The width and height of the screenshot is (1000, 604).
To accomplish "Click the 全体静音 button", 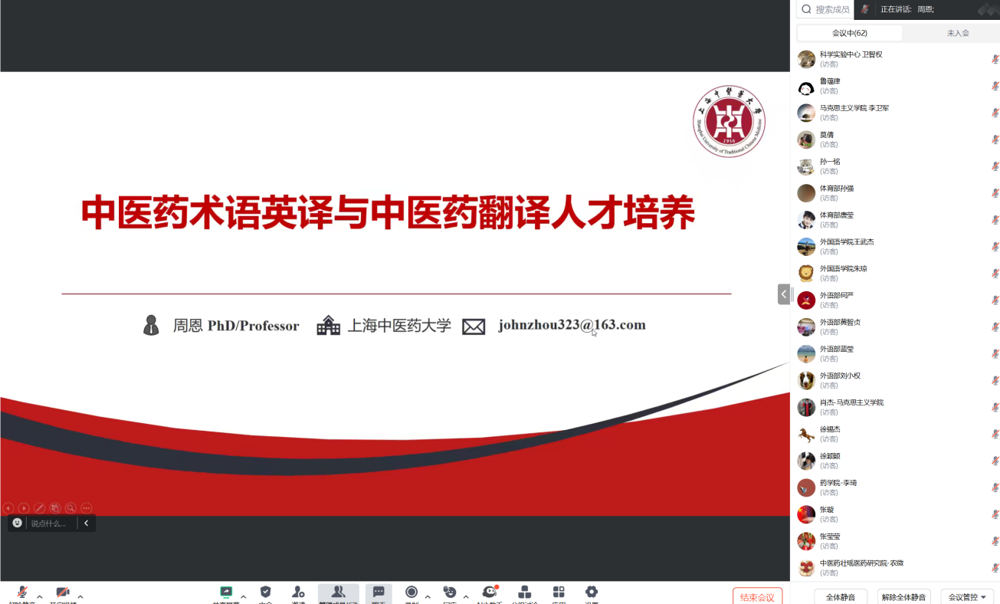I will pyautogui.click(x=841, y=597).
